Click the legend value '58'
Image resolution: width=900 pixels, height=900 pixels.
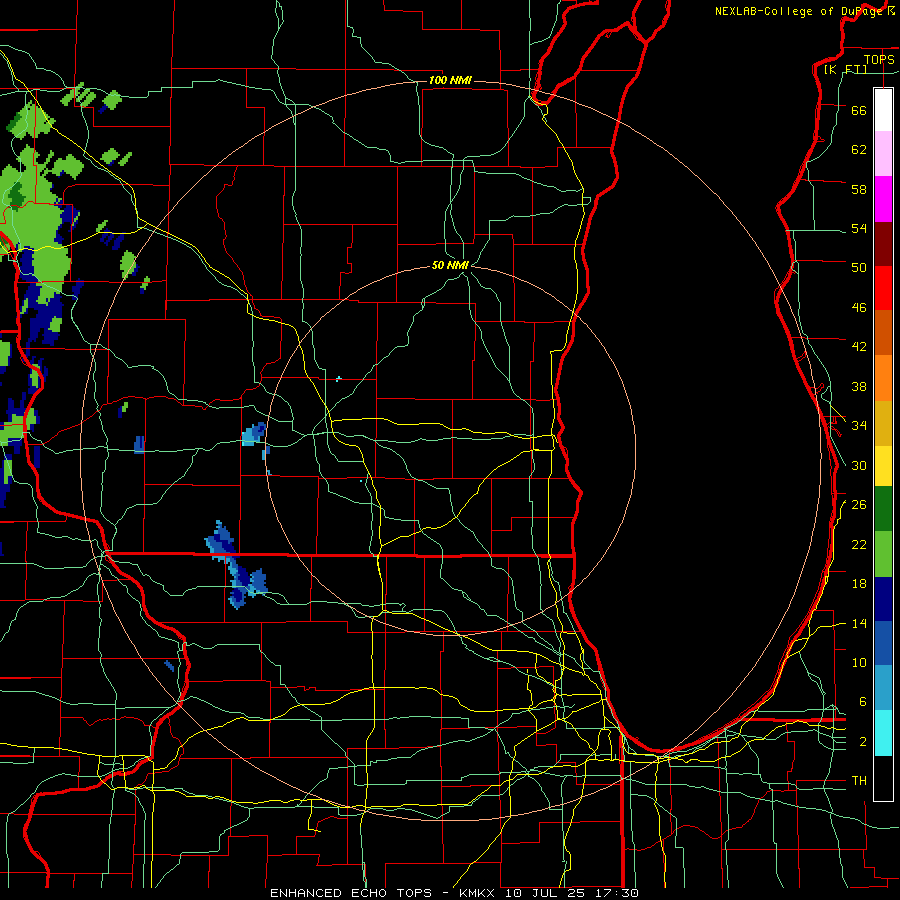pos(859,189)
